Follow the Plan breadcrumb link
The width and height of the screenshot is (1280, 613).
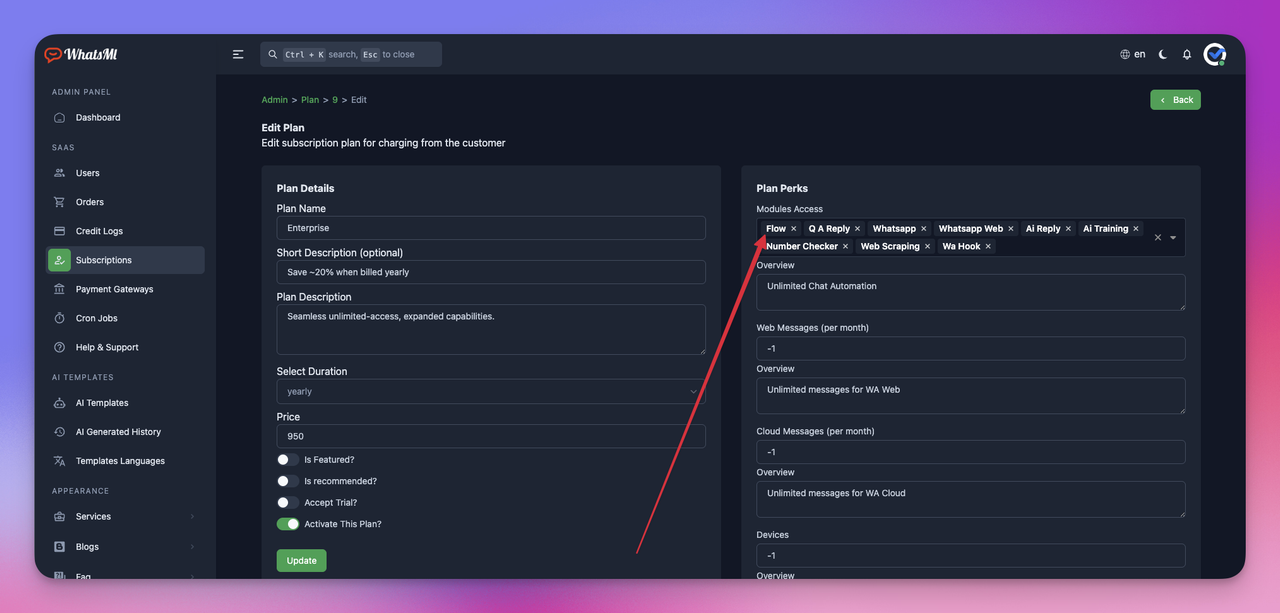(310, 100)
